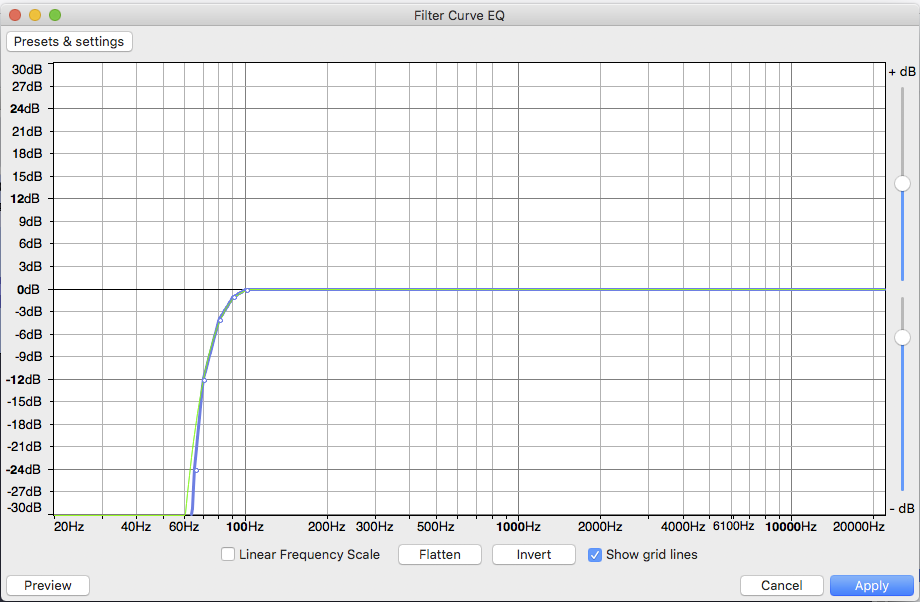Viewport: 920px width, 602px height.
Task: Start the effect Preview
Action: click(48, 586)
